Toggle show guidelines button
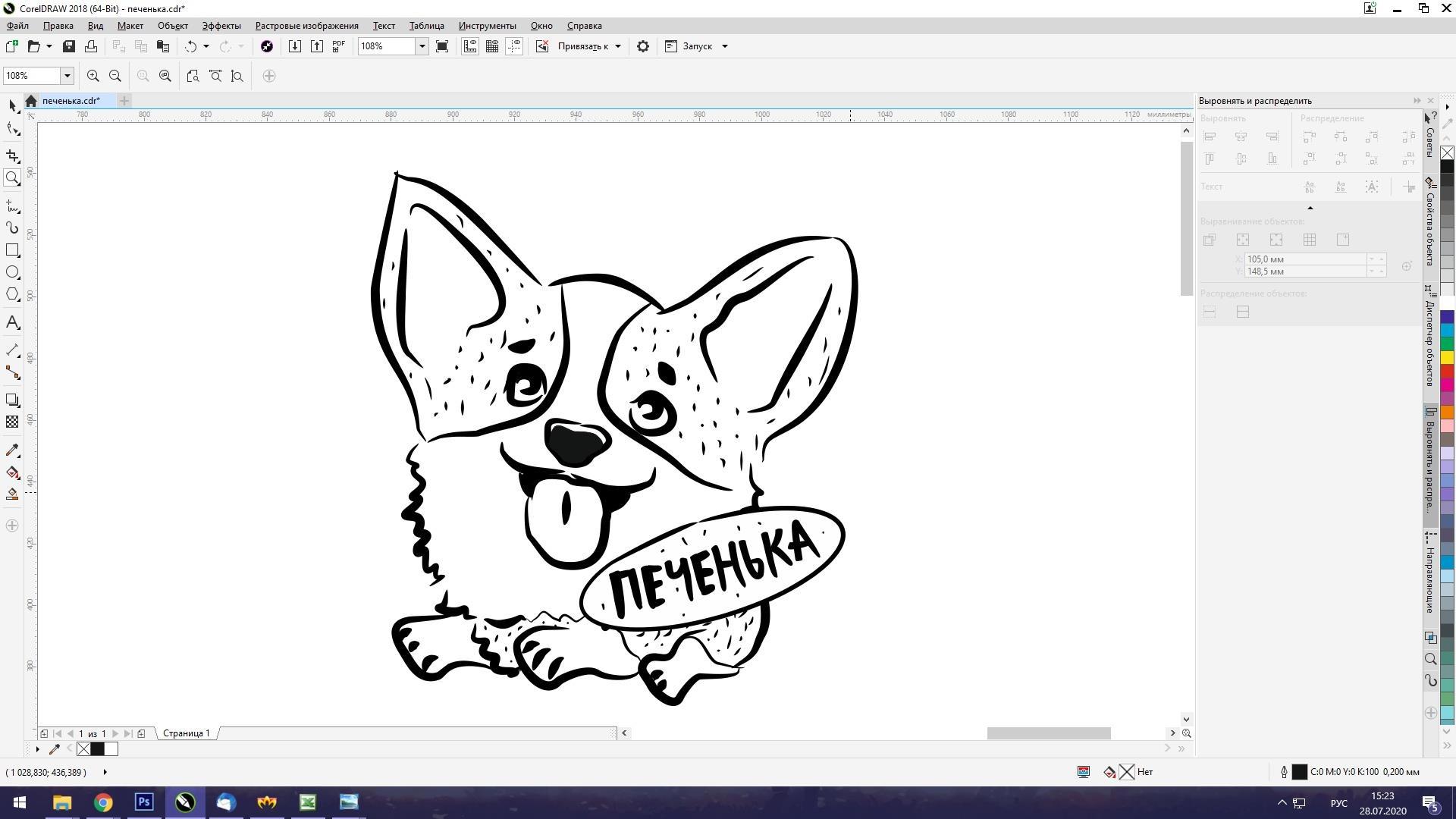 click(x=514, y=46)
